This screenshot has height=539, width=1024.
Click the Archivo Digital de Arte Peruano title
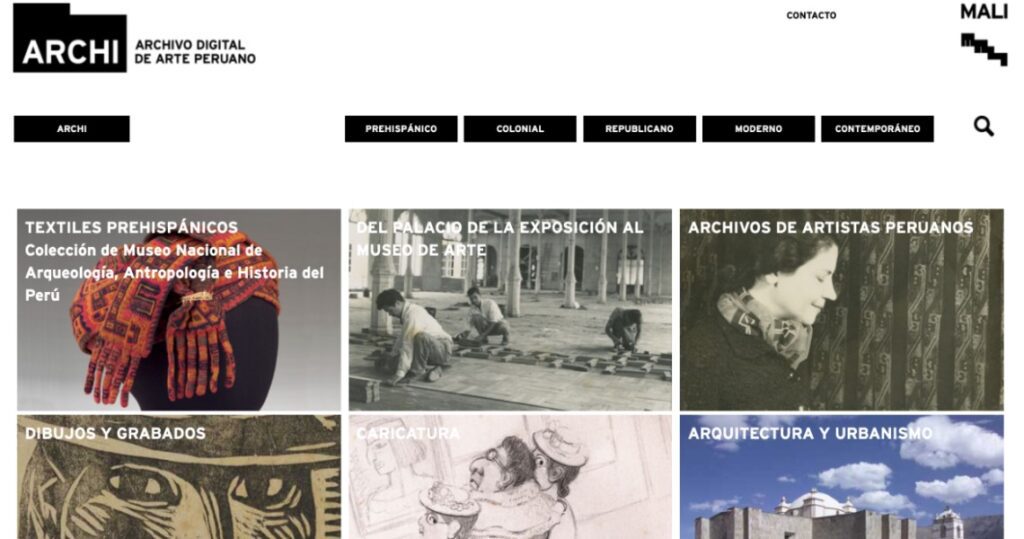click(x=195, y=52)
